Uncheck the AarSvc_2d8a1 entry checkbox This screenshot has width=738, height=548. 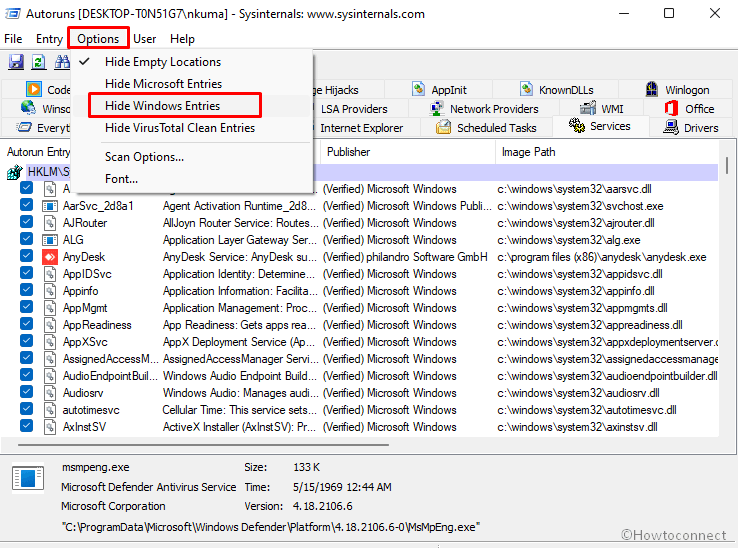pos(26,205)
